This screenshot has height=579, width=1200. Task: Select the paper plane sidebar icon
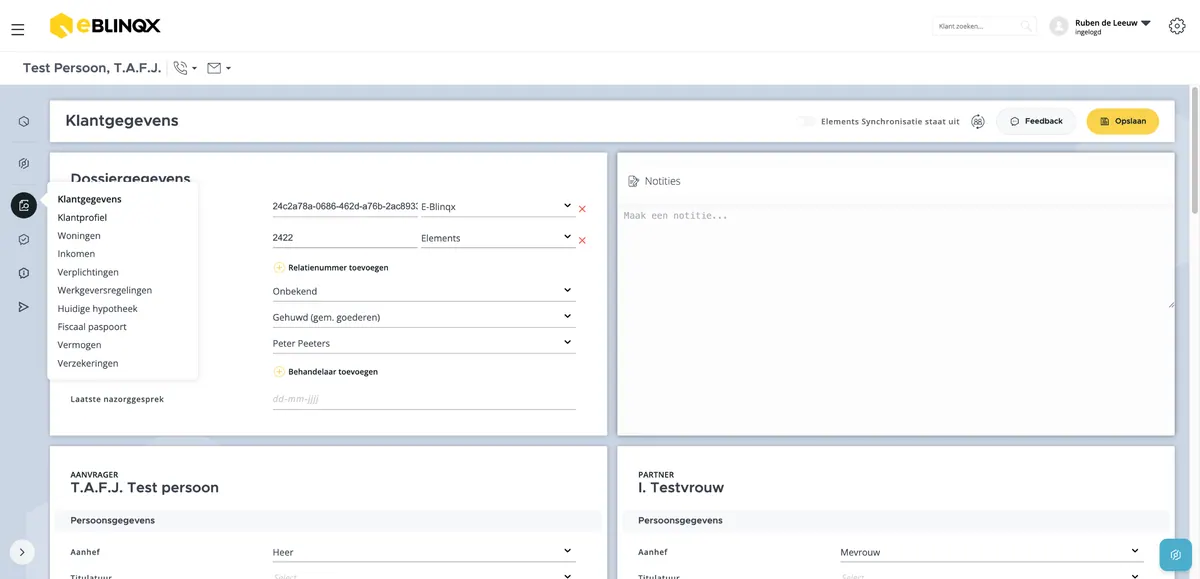tap(24, 307)
